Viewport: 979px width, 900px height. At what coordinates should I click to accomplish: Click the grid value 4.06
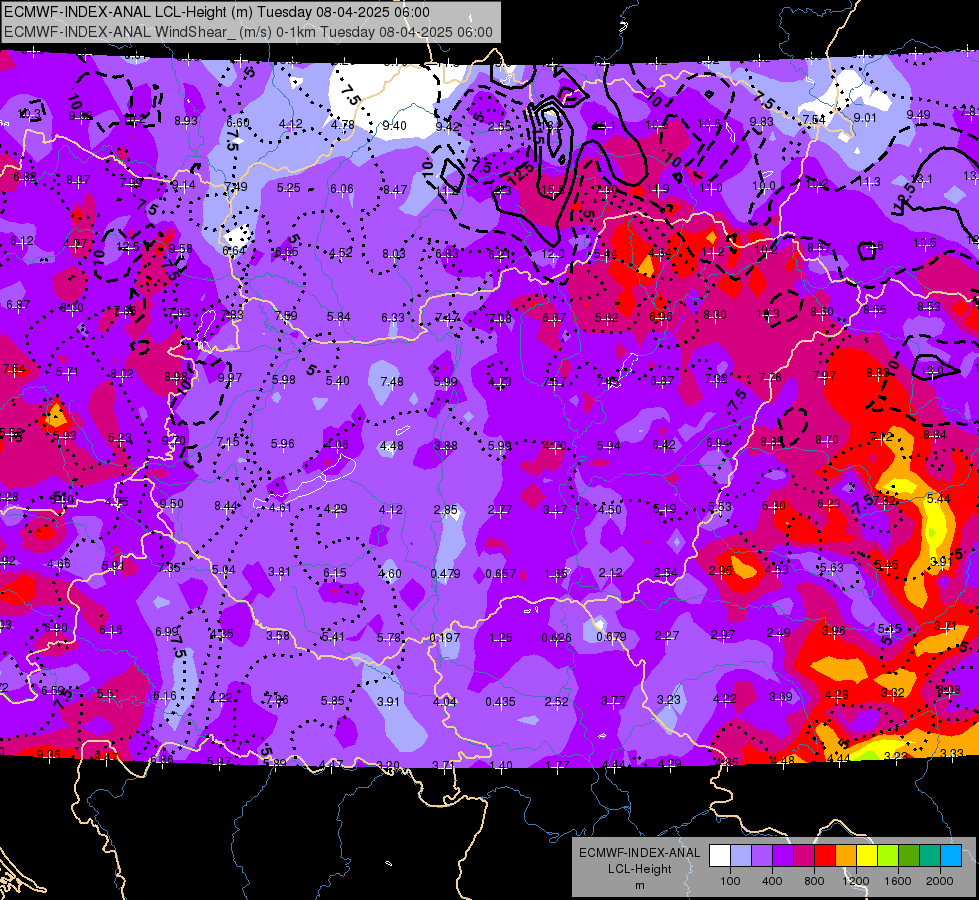click(x=337, y=445)
